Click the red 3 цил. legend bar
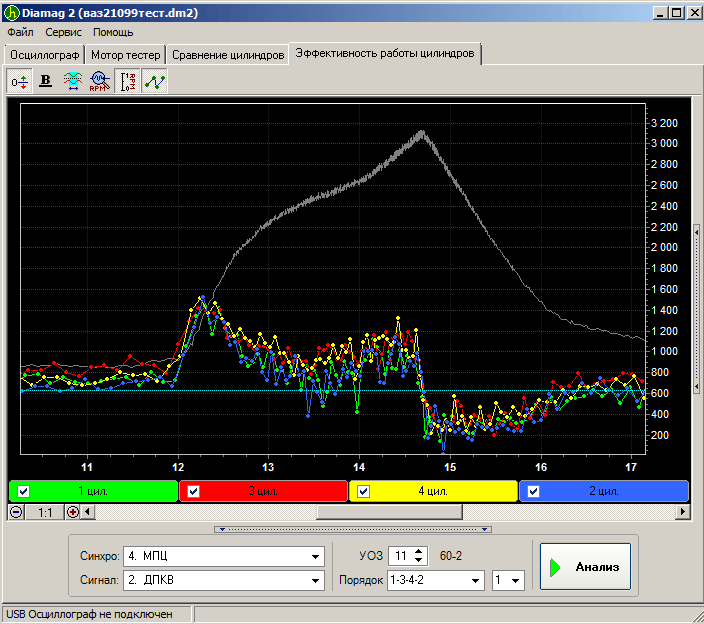The image size is (704, 624). click(264, 491)
